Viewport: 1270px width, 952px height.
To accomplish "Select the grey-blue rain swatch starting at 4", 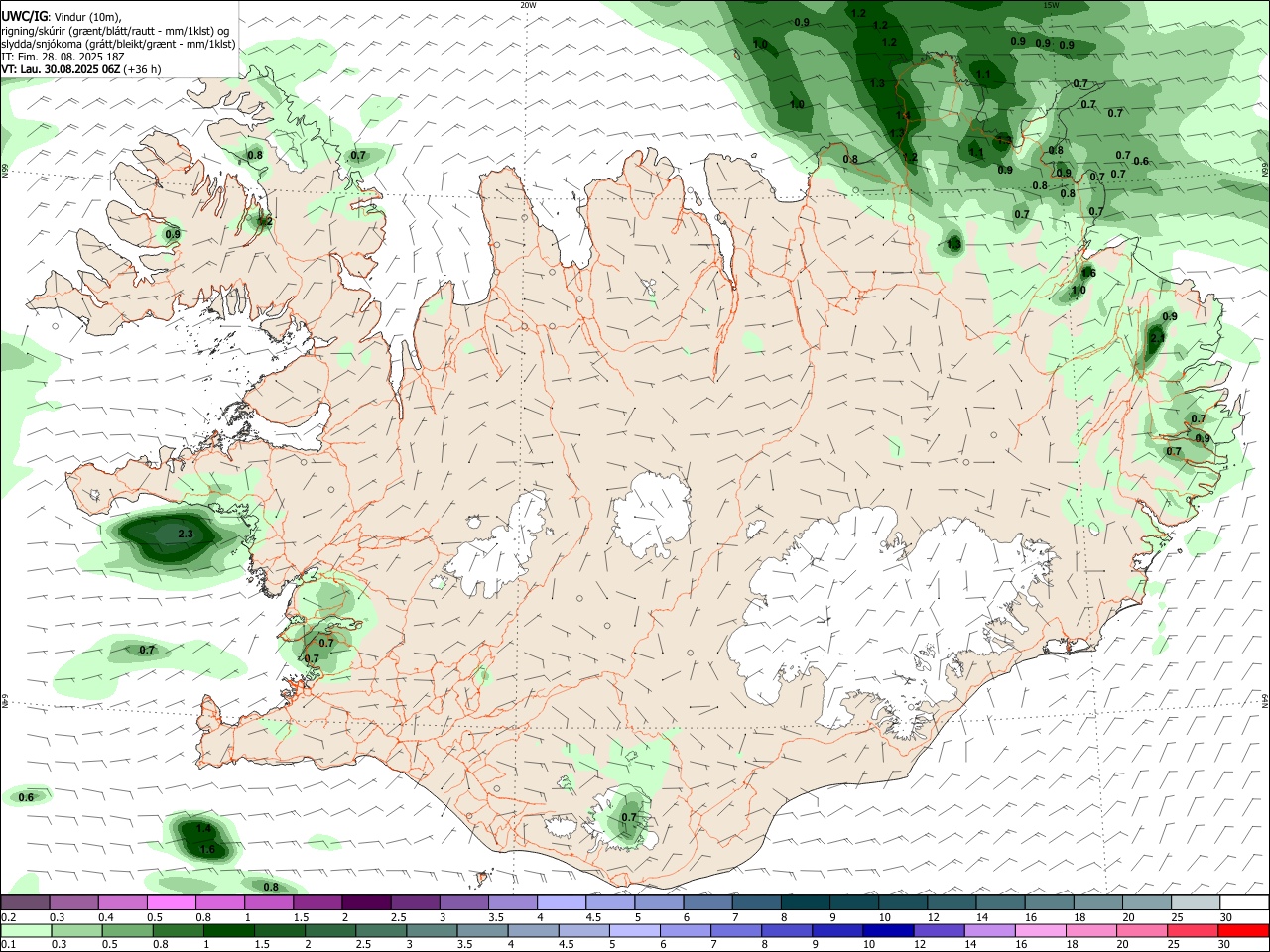I will pos(534,931).
